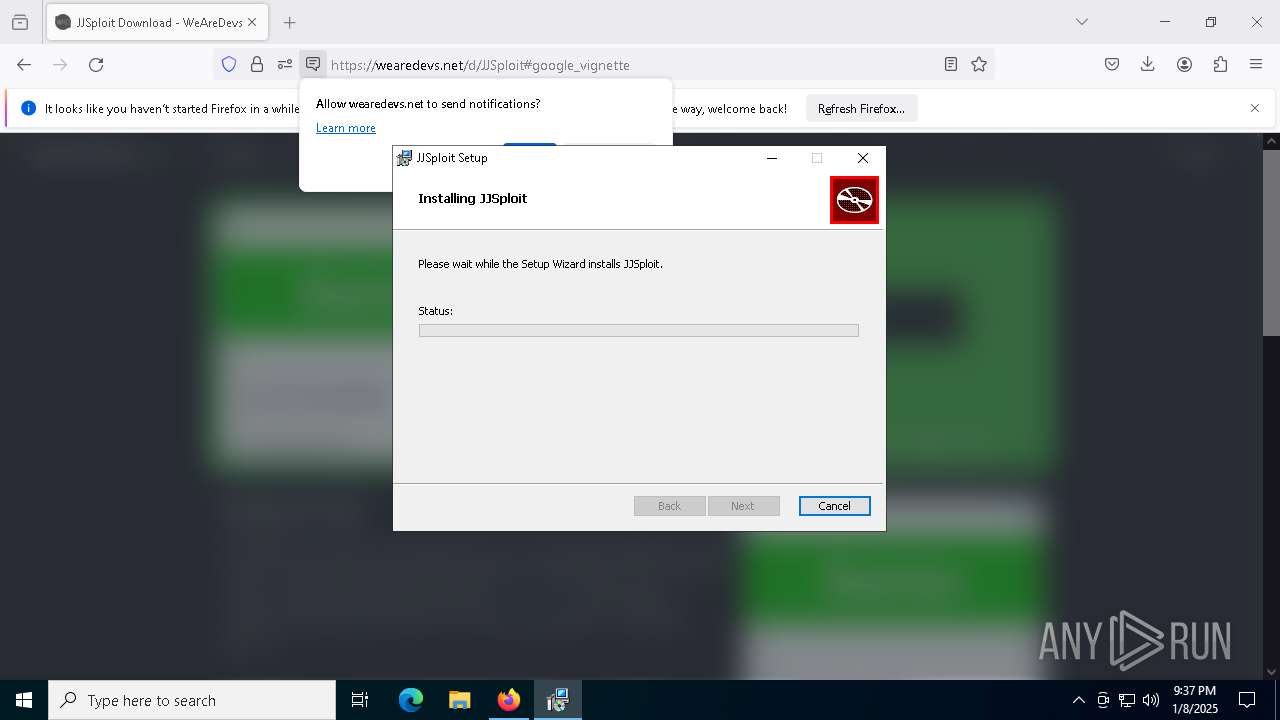Click the JJSploit setup logo icon
The height and width of the screenshot is (720, 1280).
point(854,200)
